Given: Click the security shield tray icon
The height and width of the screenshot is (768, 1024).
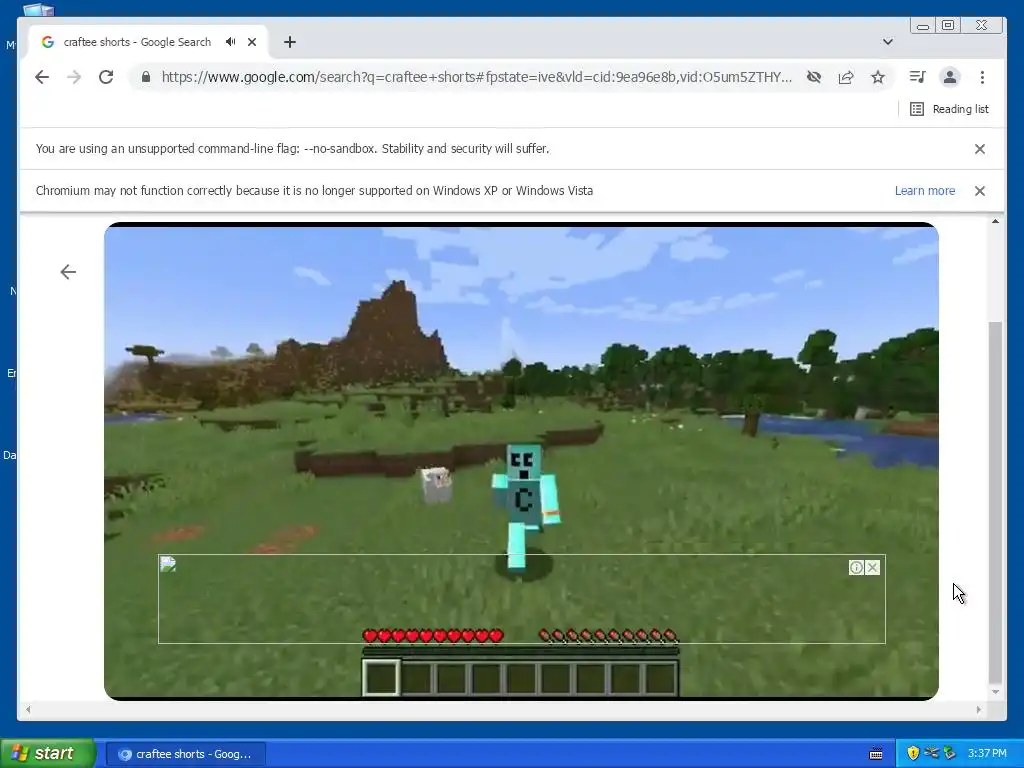Looking at the screenshot, I should 913,754.
